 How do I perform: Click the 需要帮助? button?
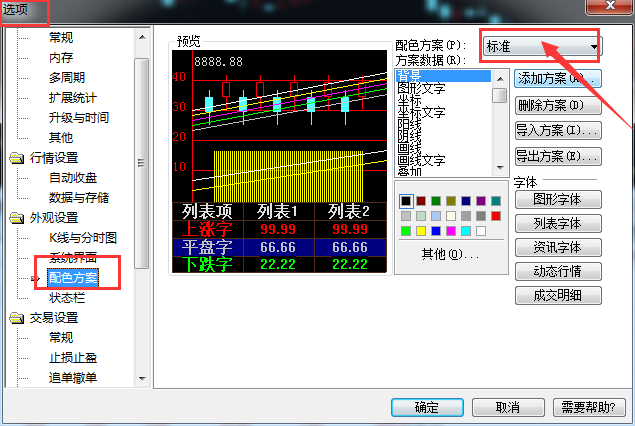589,407
